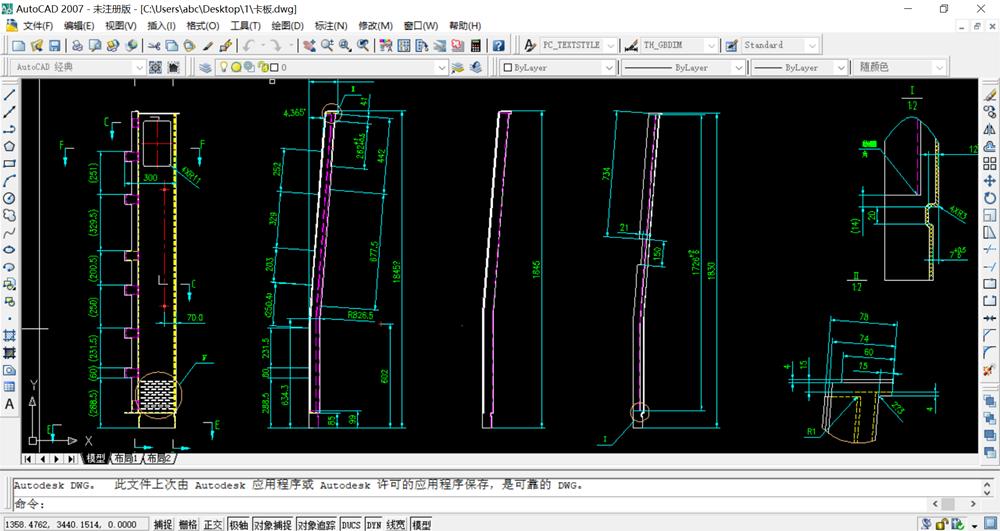This screenshot has height=531, width=1000.
Task: Toggle the 栅格 grid display button
Action: click(x=188, y=524)
